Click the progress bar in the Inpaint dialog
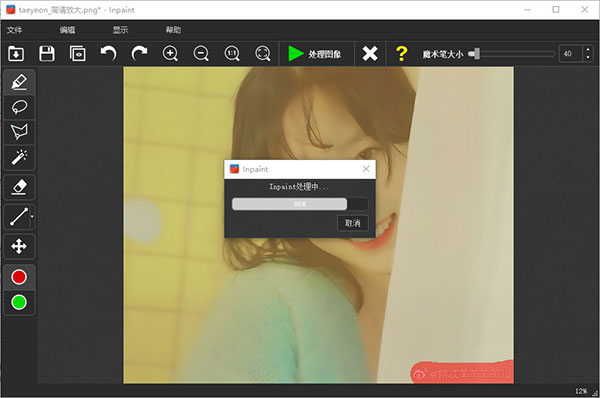The image size is (600, 398). tap(300, 204)
